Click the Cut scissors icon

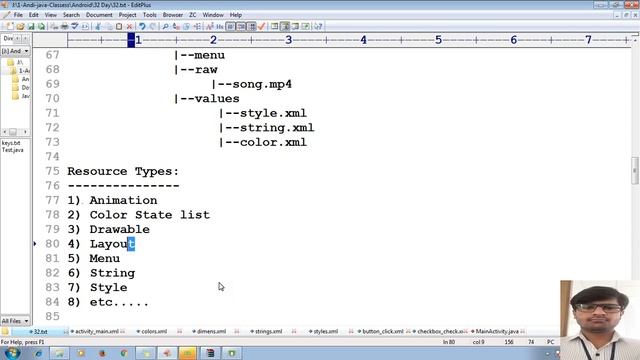click(x=98, y=27)
